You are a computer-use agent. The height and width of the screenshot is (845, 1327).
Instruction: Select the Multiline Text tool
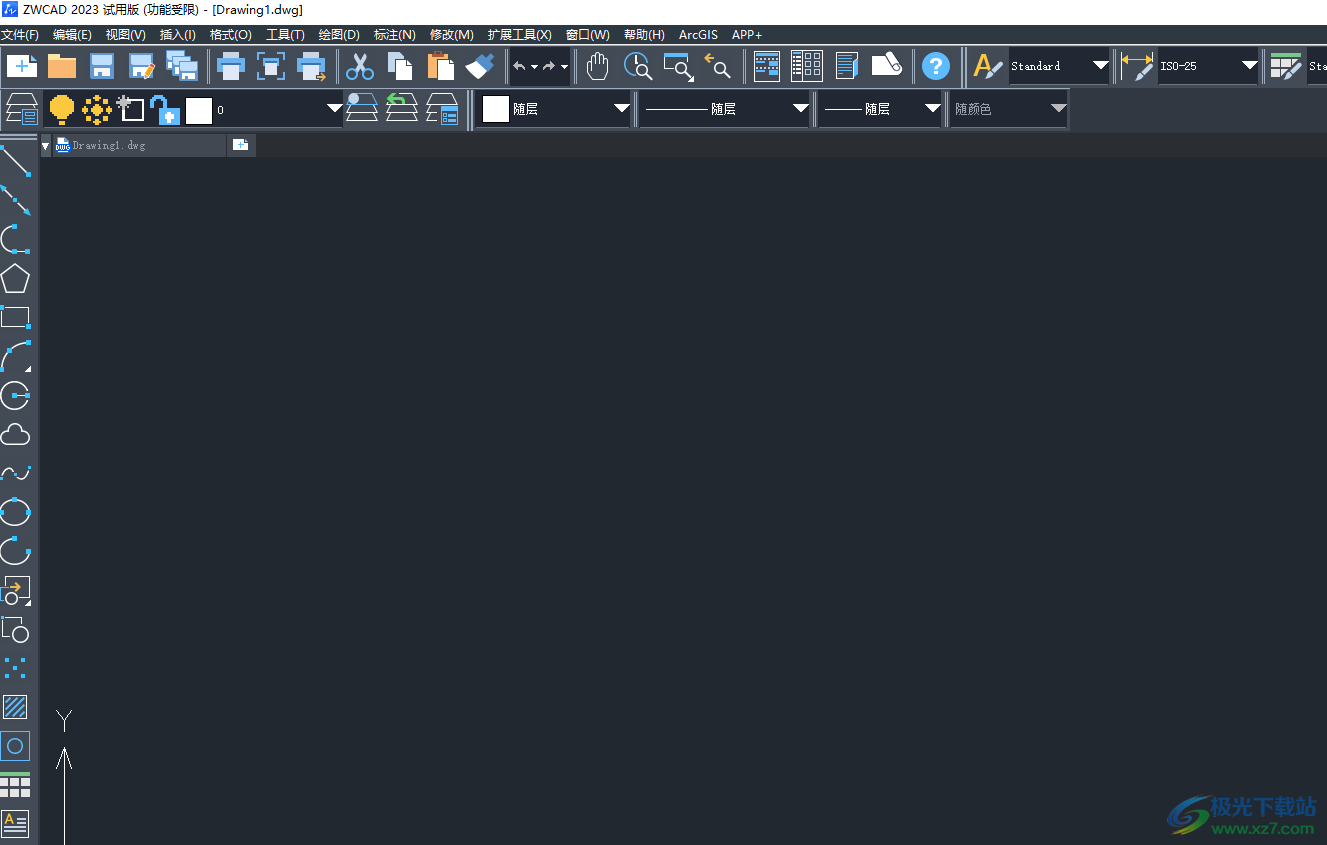tap(15, 824)
